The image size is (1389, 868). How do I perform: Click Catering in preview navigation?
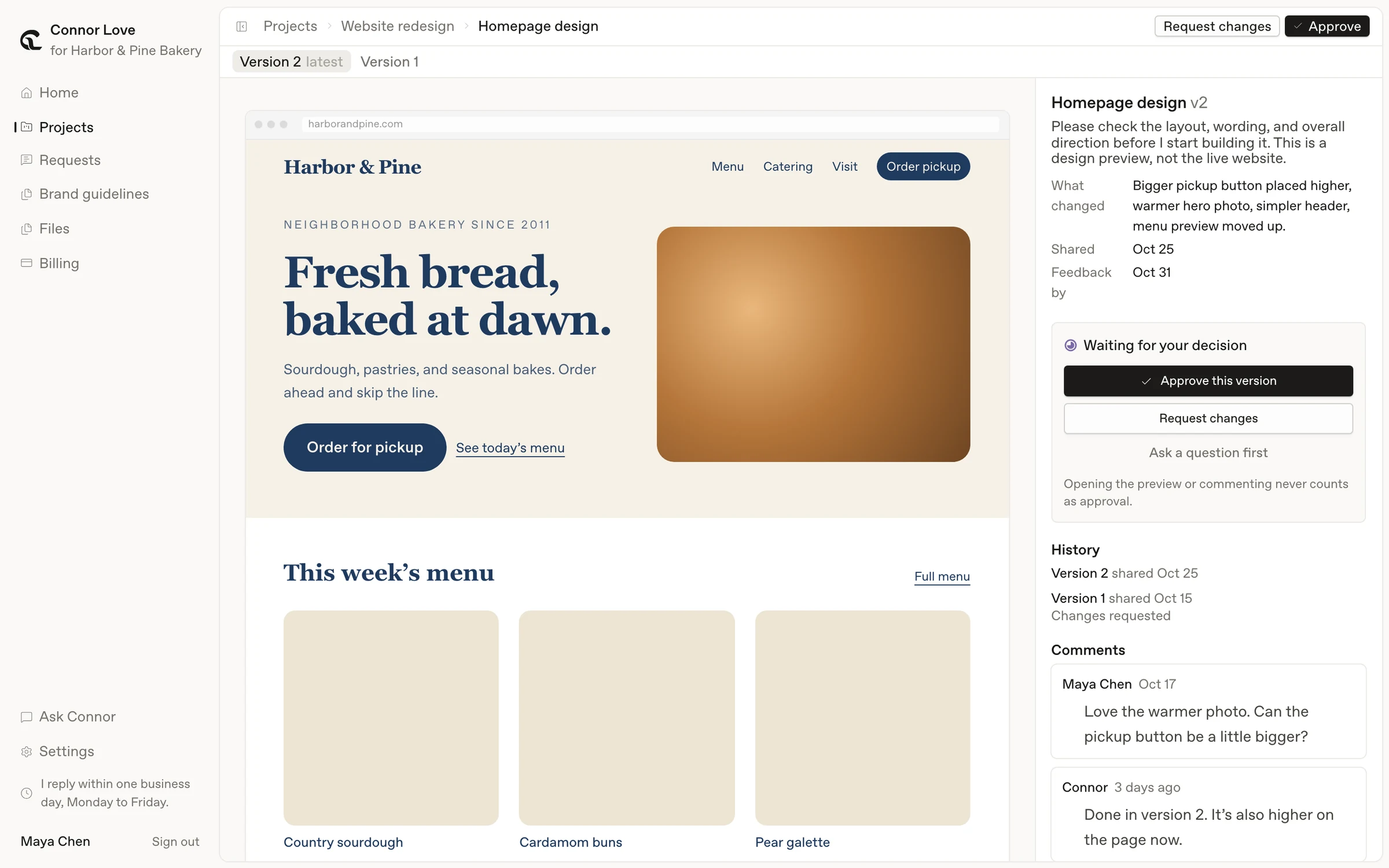[788, 167]
